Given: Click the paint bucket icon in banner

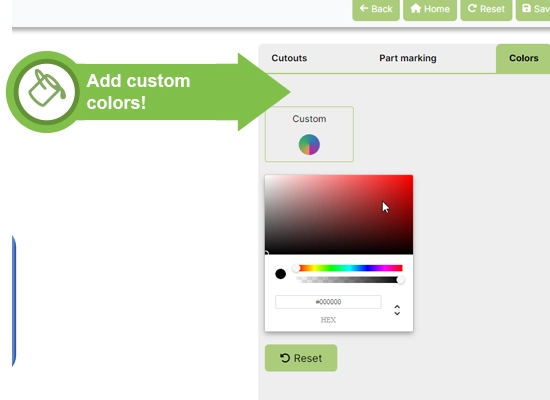Looking at the screenshot, I should [47, 88].
